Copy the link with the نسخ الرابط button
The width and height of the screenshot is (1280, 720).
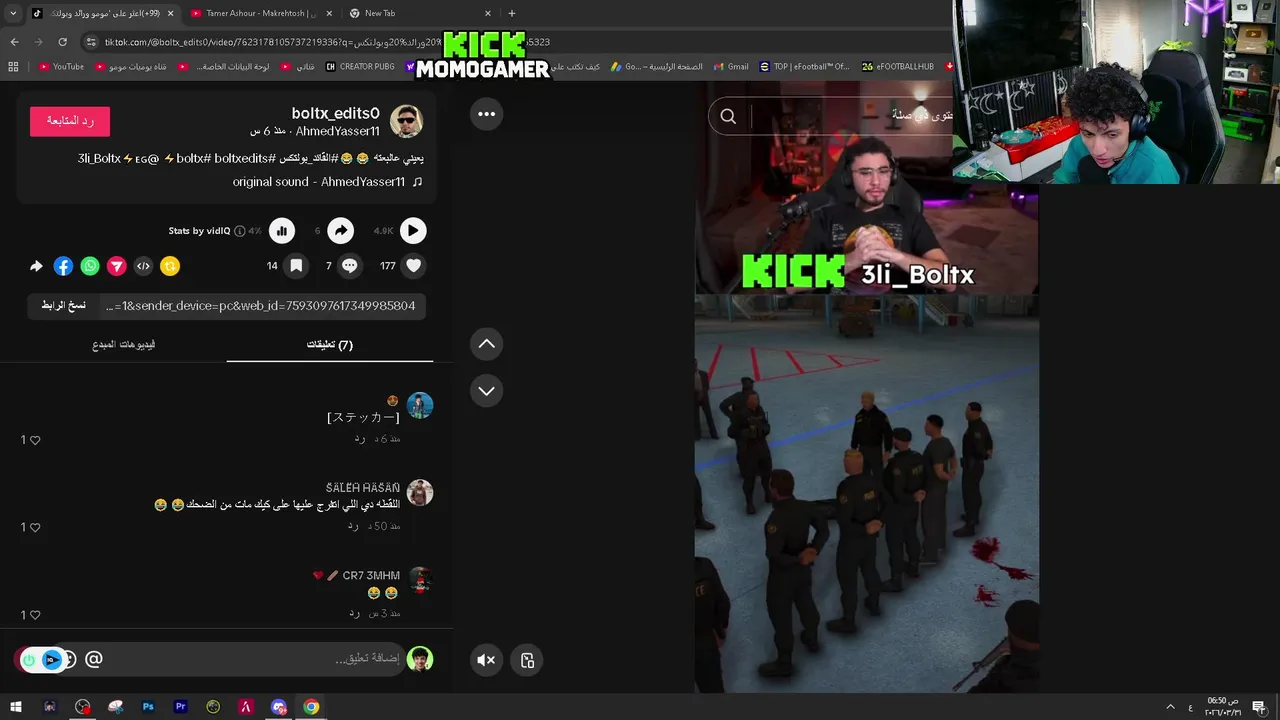pos(64,306)
